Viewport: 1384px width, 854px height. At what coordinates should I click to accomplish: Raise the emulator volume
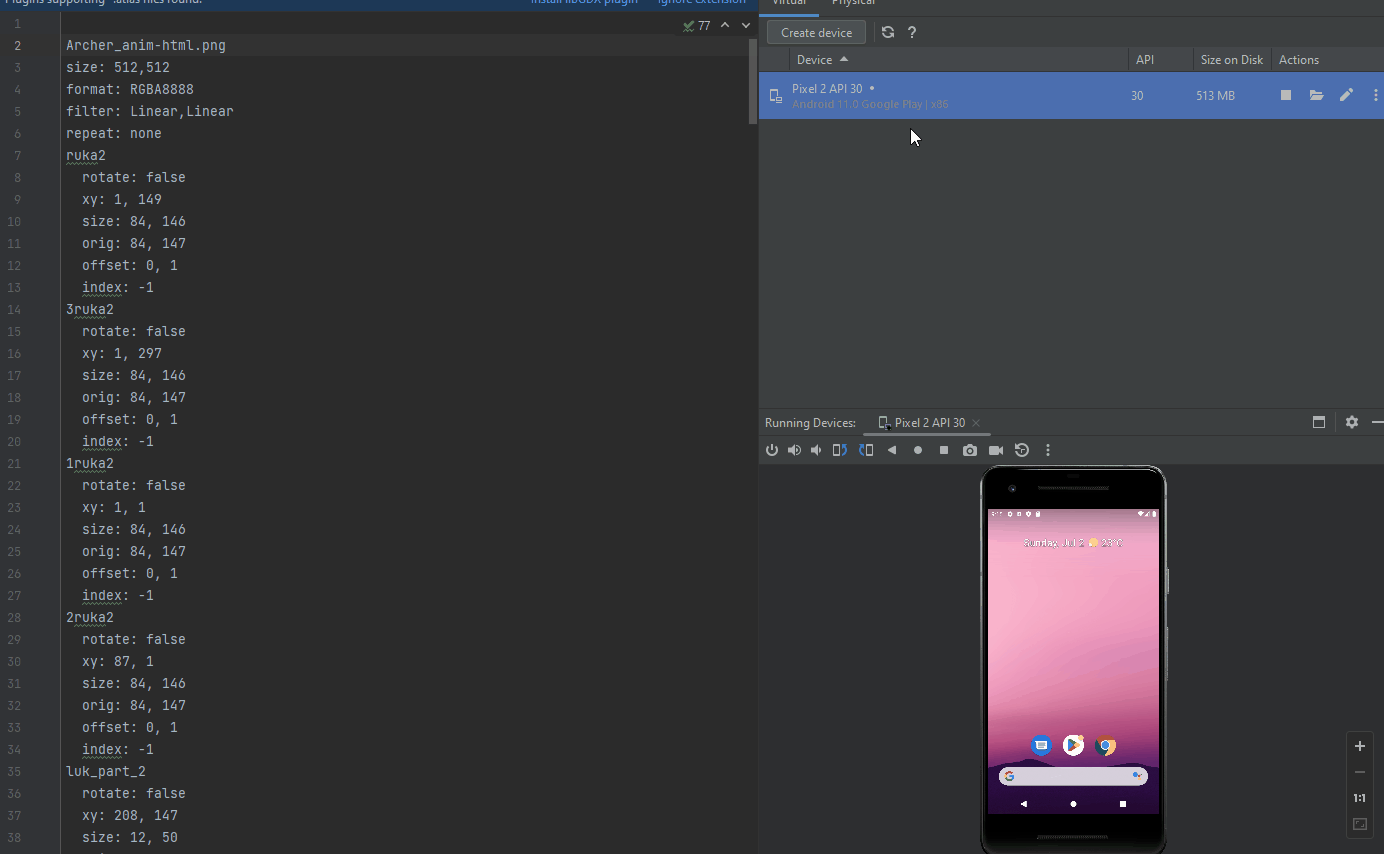click(x=794, y=450)
